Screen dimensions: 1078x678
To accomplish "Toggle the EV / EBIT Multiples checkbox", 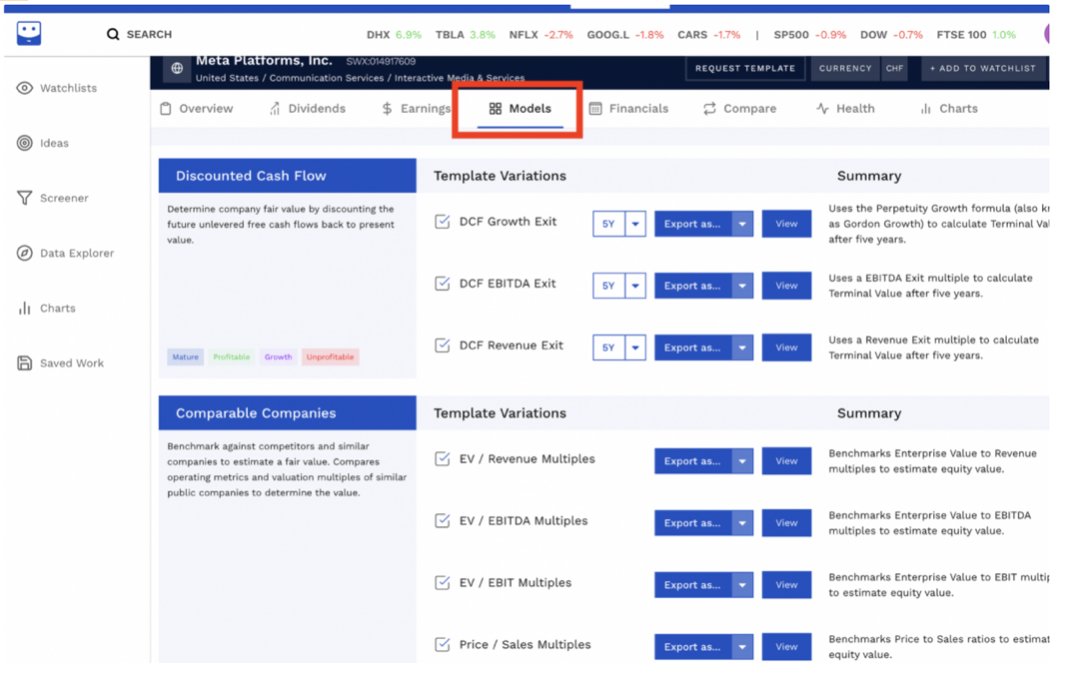I will 442,582.
